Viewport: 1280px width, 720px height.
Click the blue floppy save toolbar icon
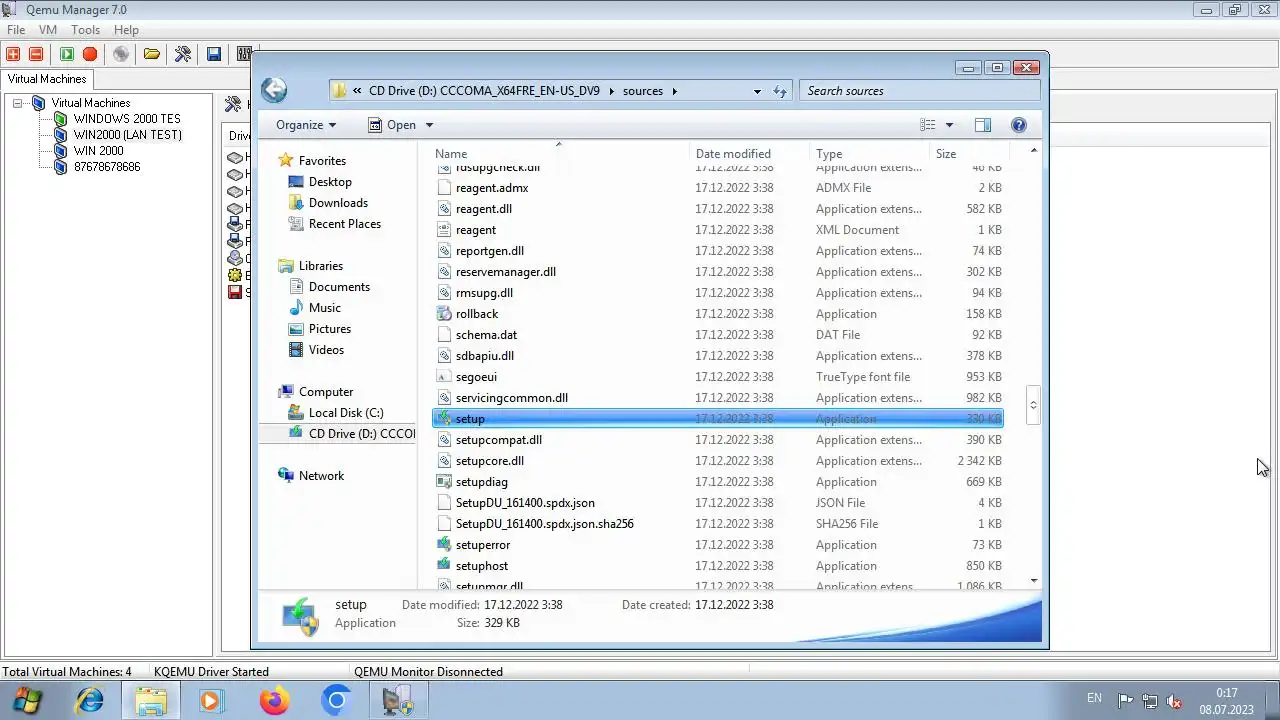(x=213, y=54)
